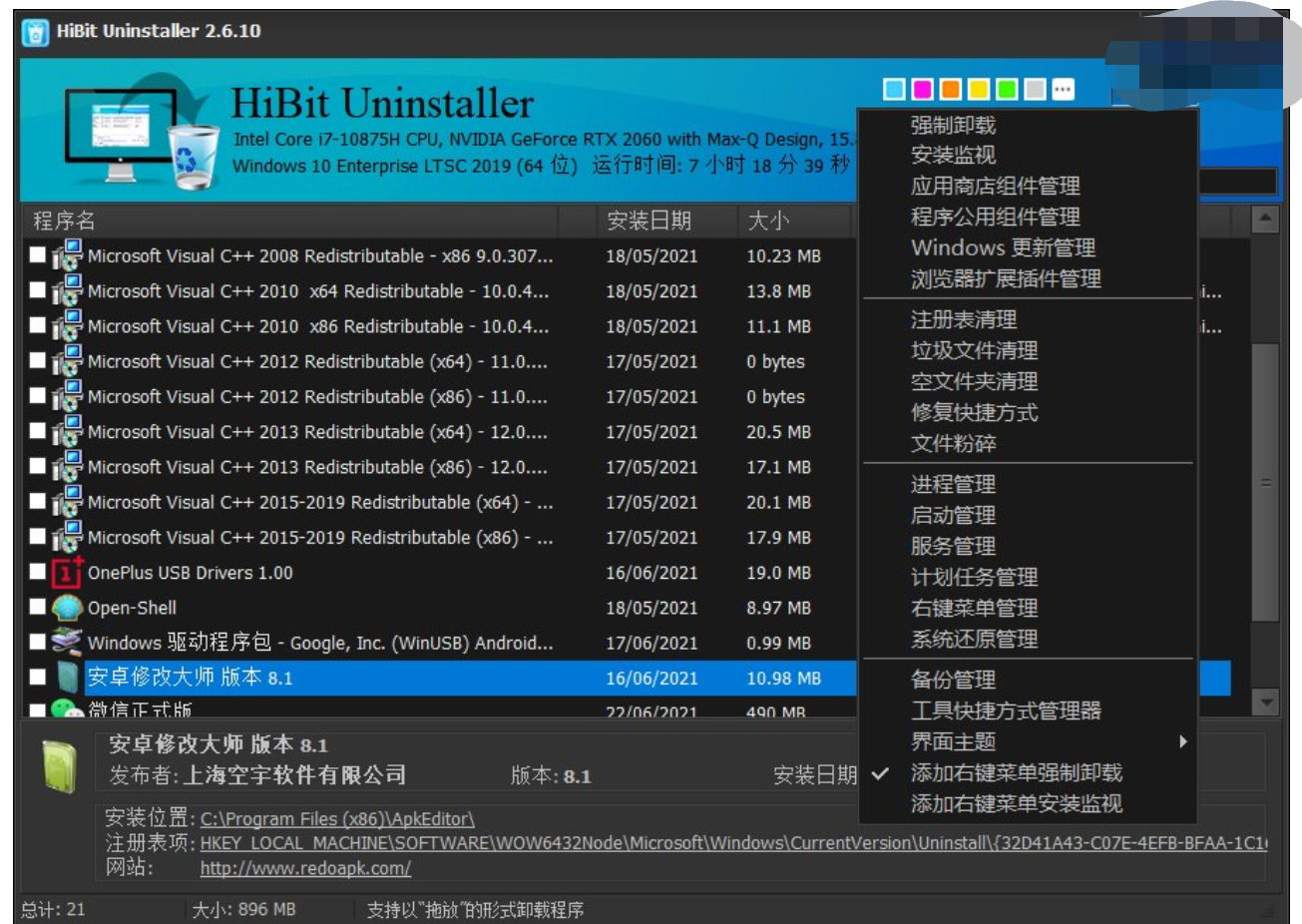The width and height of the screenshot is (1302, 924).
Task: Click the Visual C++ 2013 (x86) installer icon
Action: (x=67, y=467)
